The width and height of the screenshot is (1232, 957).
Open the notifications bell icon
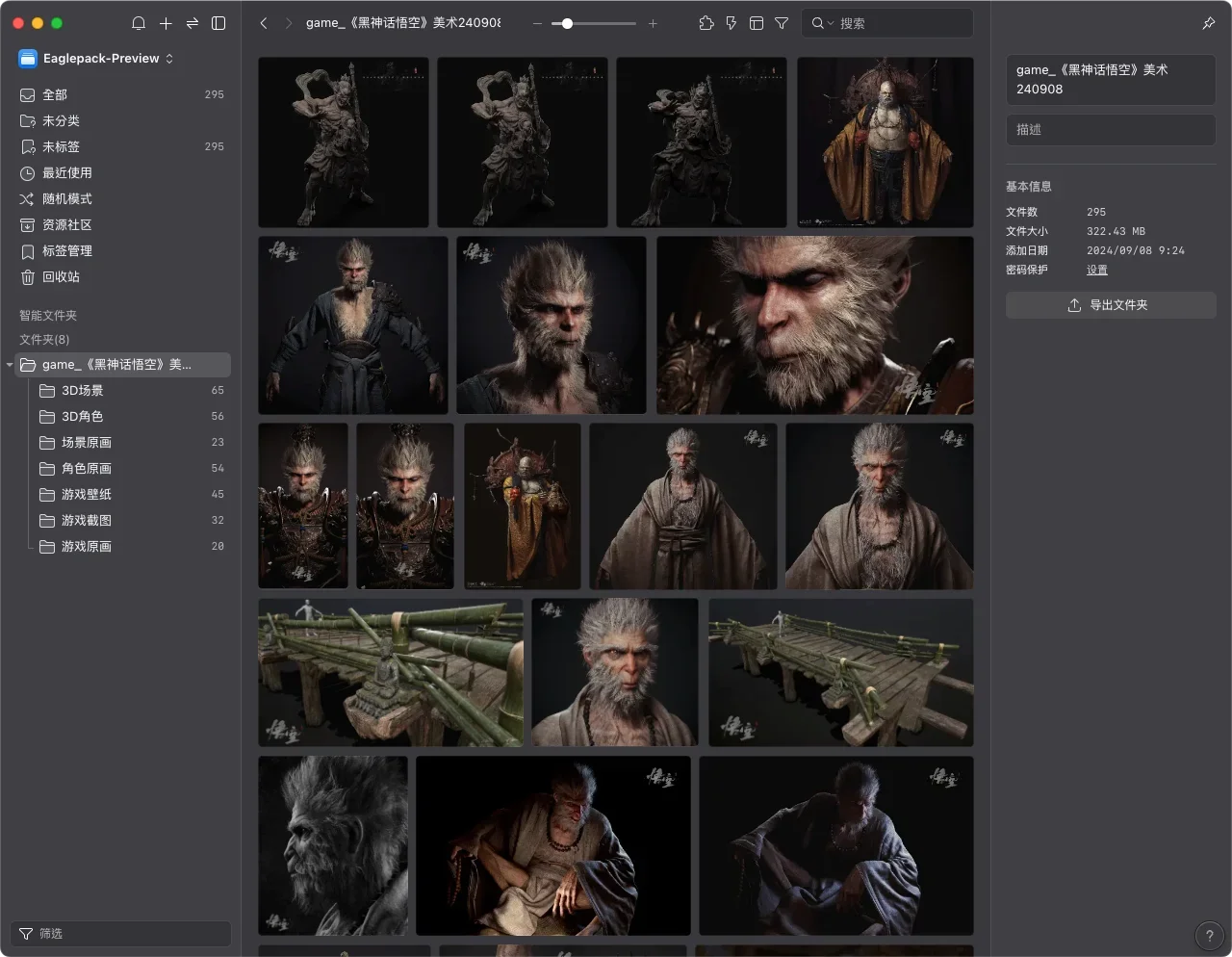(x=139, y=23)
